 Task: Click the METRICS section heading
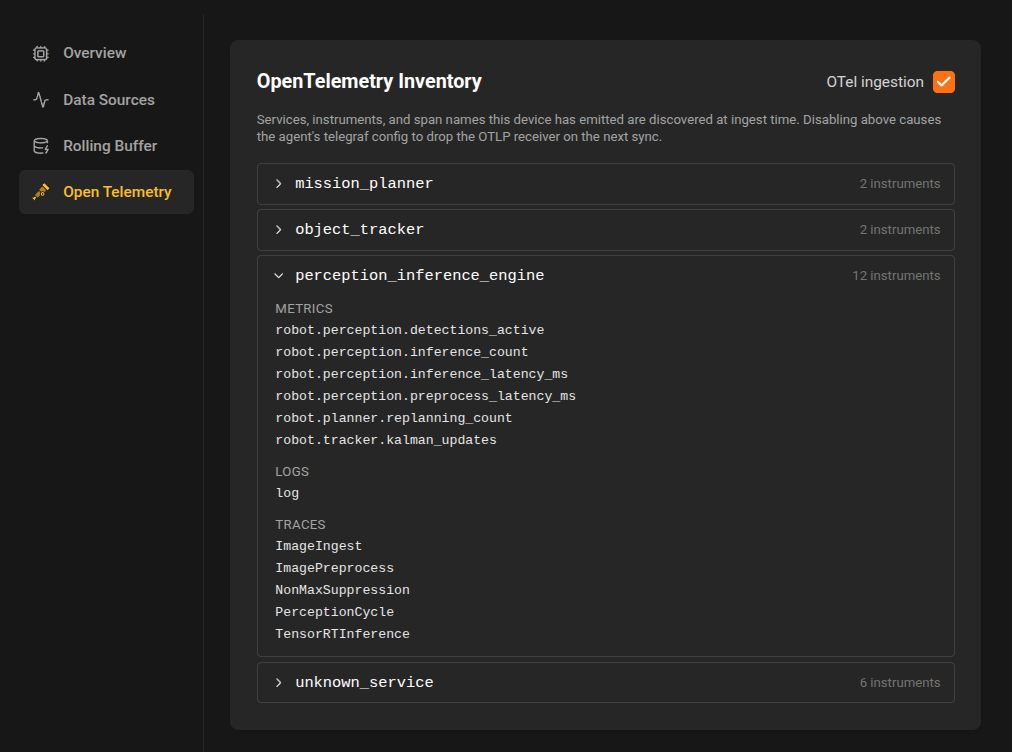point(304,309)
